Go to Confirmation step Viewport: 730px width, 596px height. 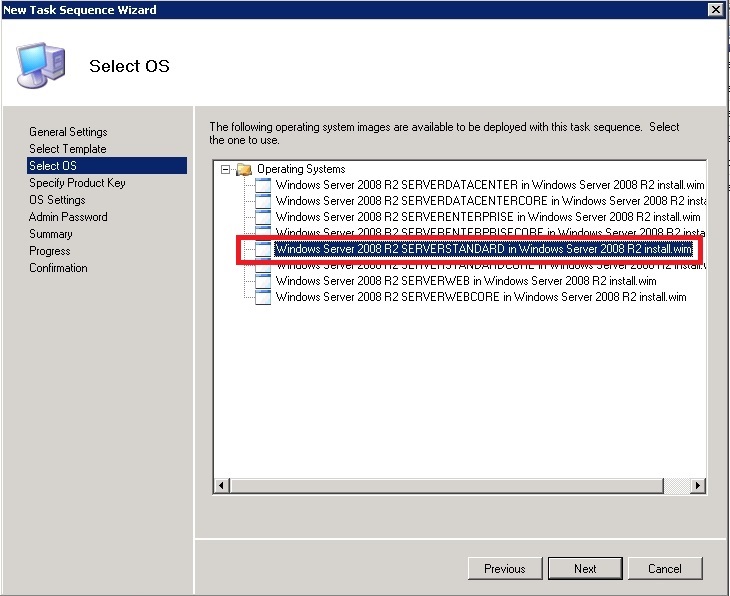(58, 268)
